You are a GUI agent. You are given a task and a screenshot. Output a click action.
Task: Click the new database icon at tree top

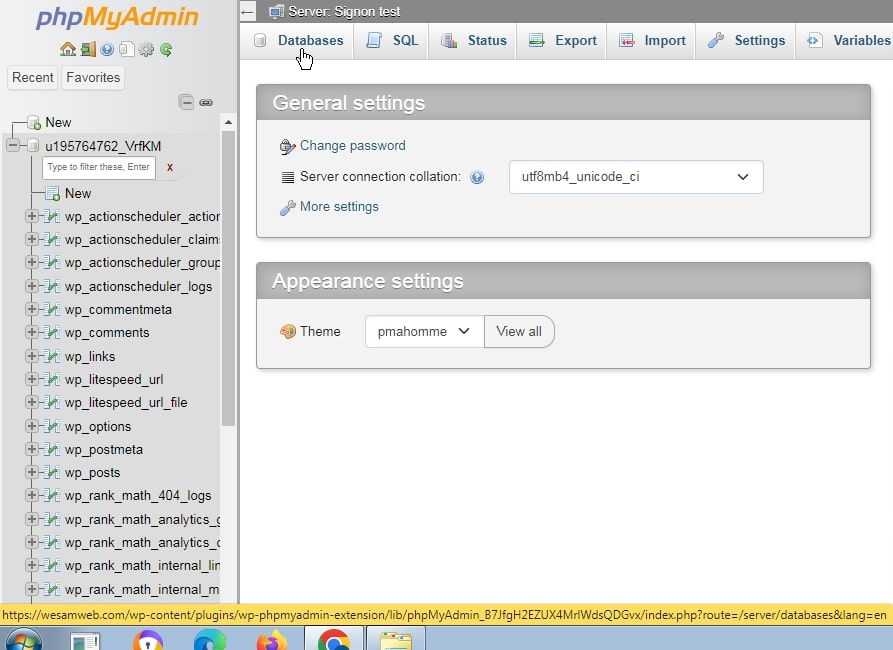(34, 122)
